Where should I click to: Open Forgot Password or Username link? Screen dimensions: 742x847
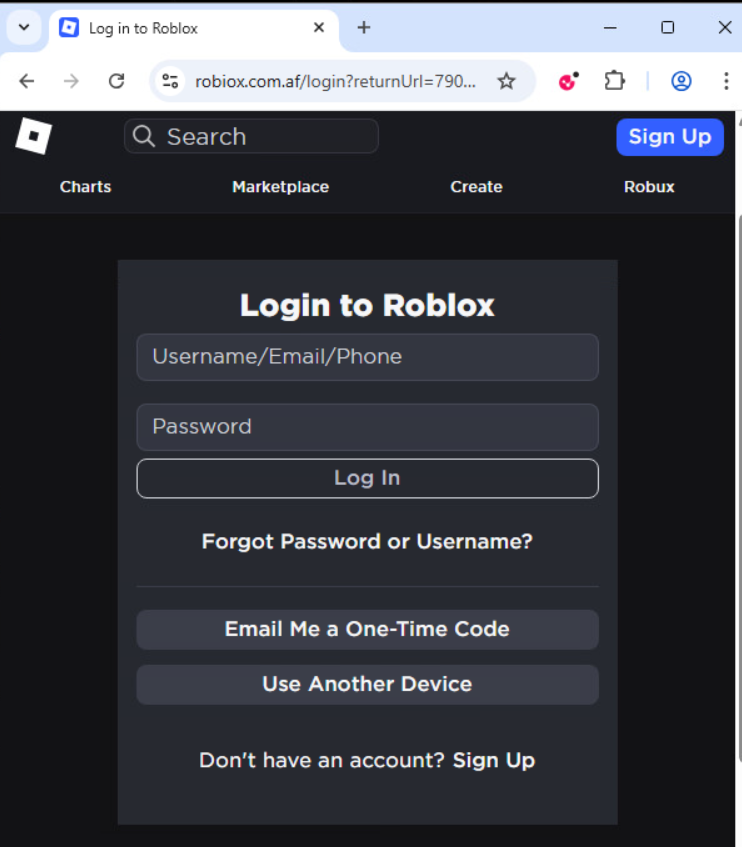click(367, 541)
